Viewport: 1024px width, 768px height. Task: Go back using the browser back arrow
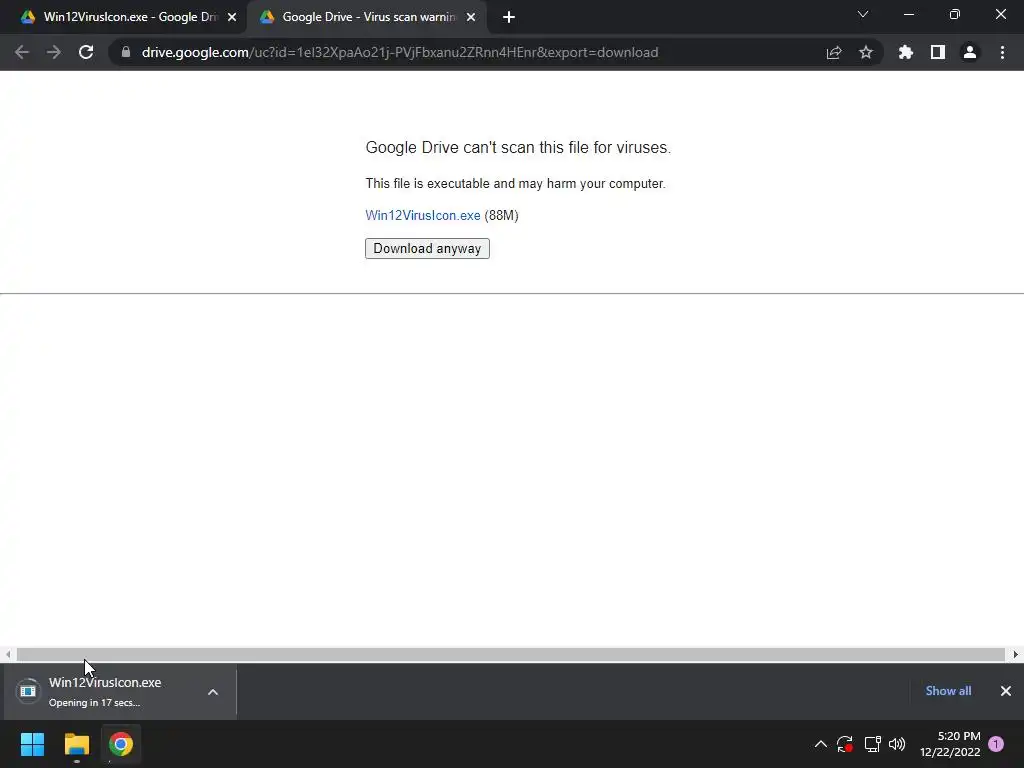click(22, 52)
